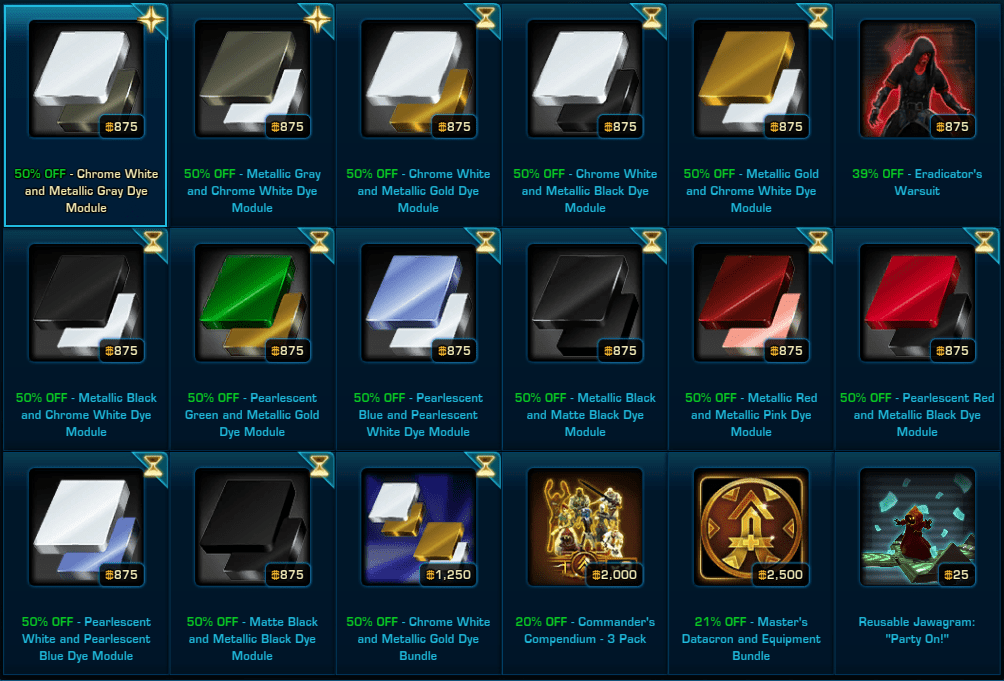Screen dimensions: 1004x681
Task: Choose the Reusable Jawagram Party On icon
Action: (917, 527)
